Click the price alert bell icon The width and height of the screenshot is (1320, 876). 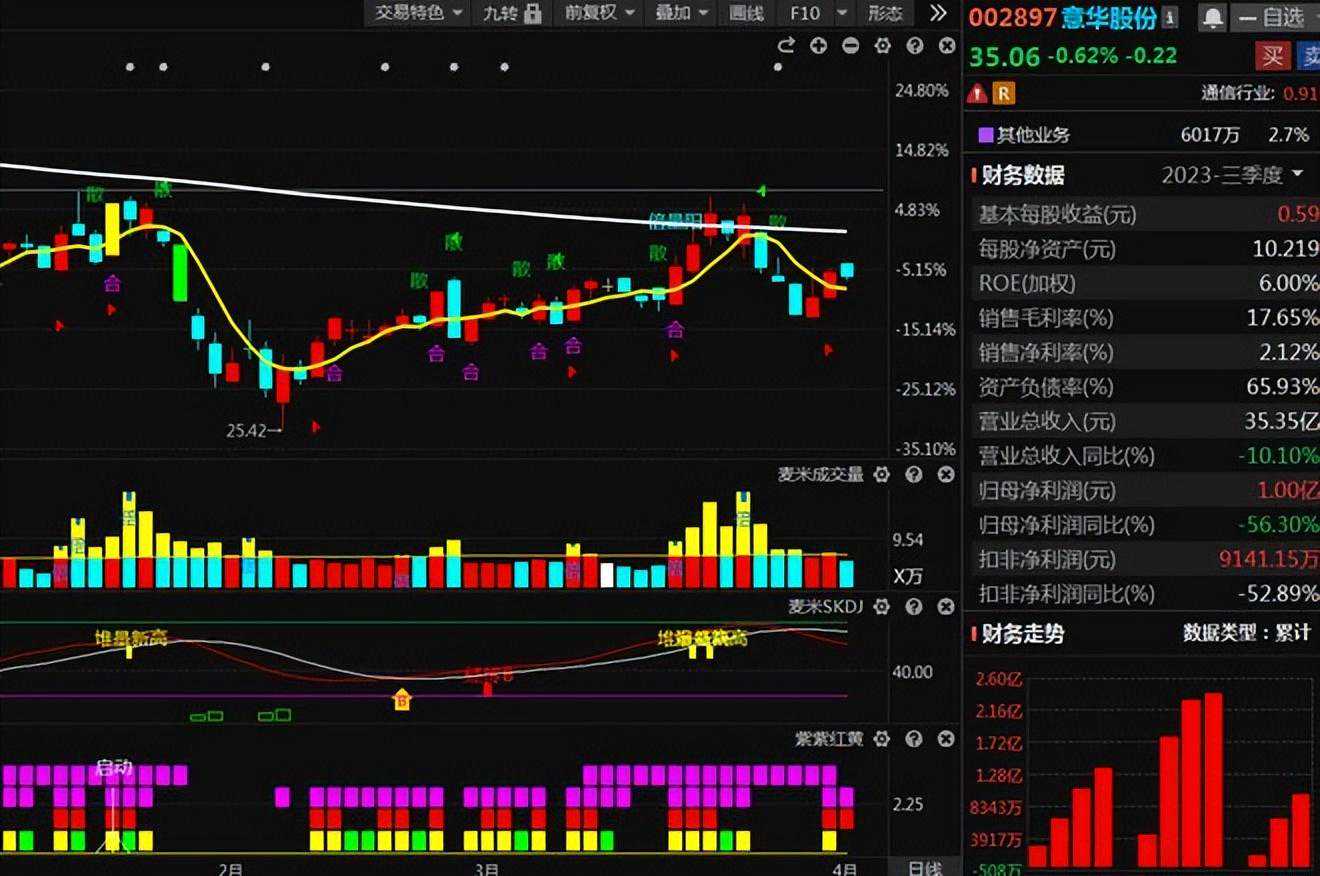click(x=1212, y=17)
